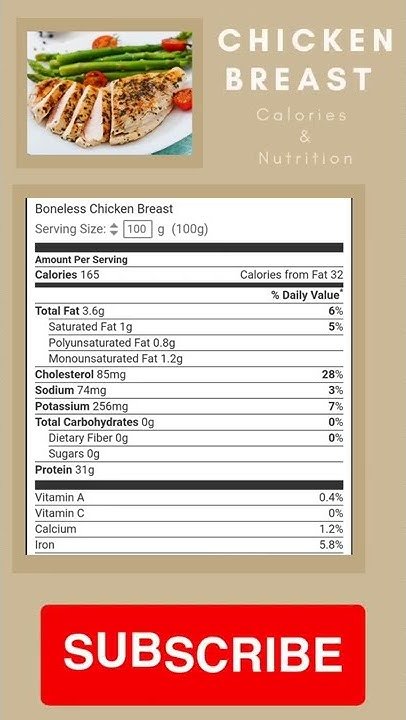406x720 pixels.
Task: Click the Calories from Fat 32 text
Action: pos(292,275)
